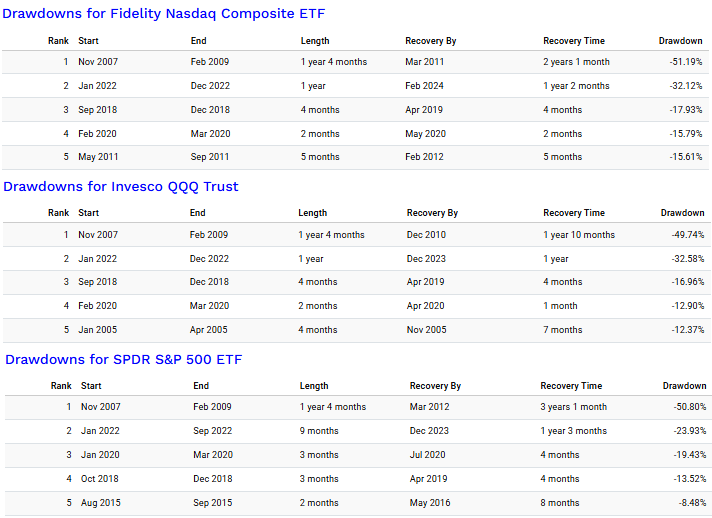Viewport: 712px width, 518px height.
Task: Select '1 year 10 months' recovery time for Invesco QQQ
Action: 579,235
